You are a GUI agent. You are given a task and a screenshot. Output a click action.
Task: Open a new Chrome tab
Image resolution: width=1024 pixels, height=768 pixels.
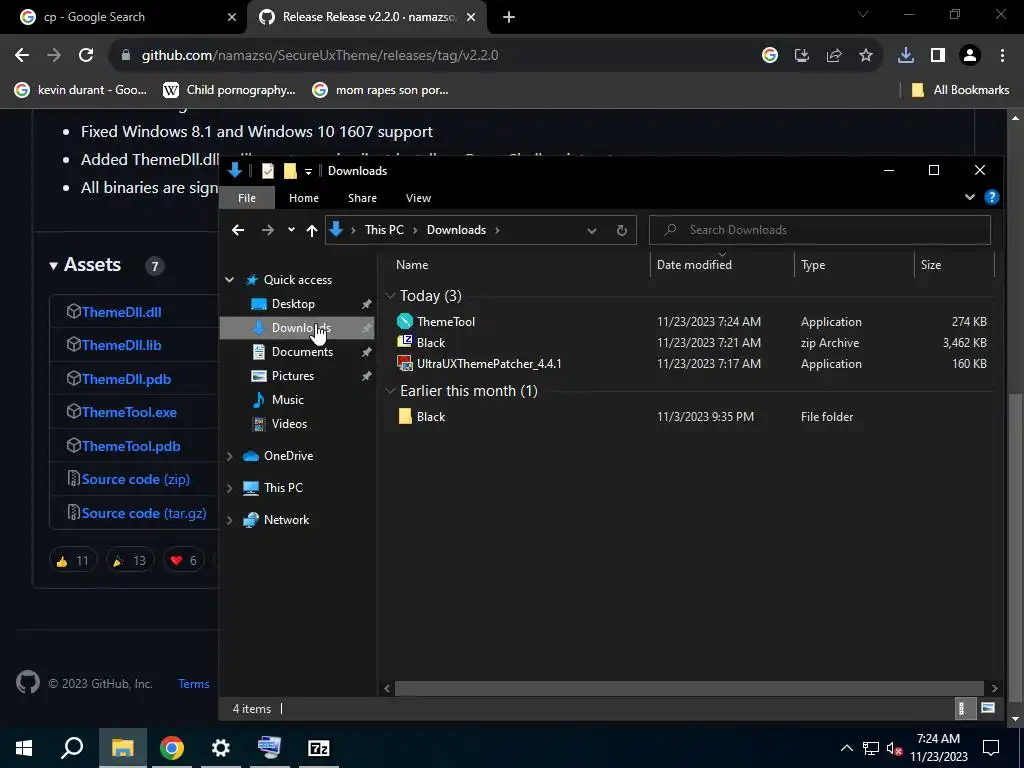coord(509,18)
